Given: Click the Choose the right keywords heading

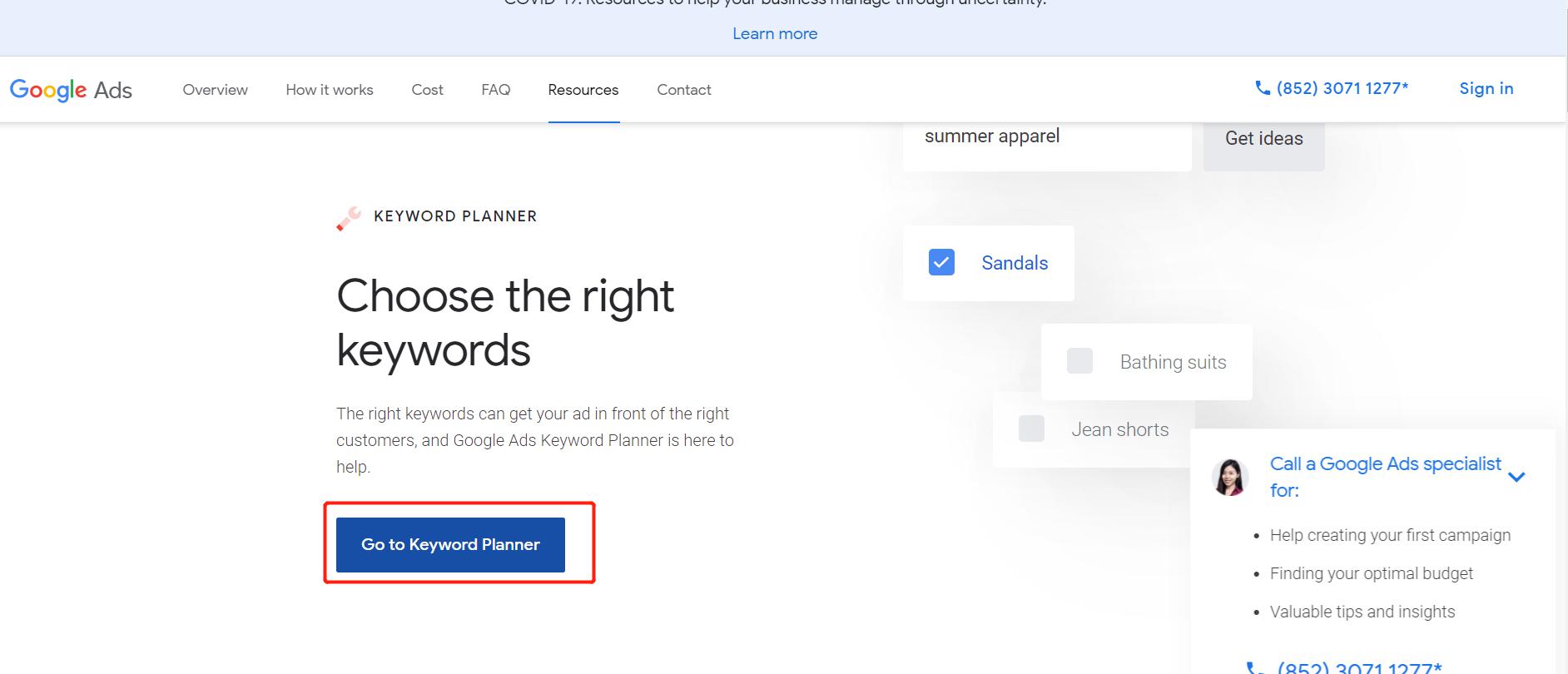Looking at the screenshot, I should (505, 323).
